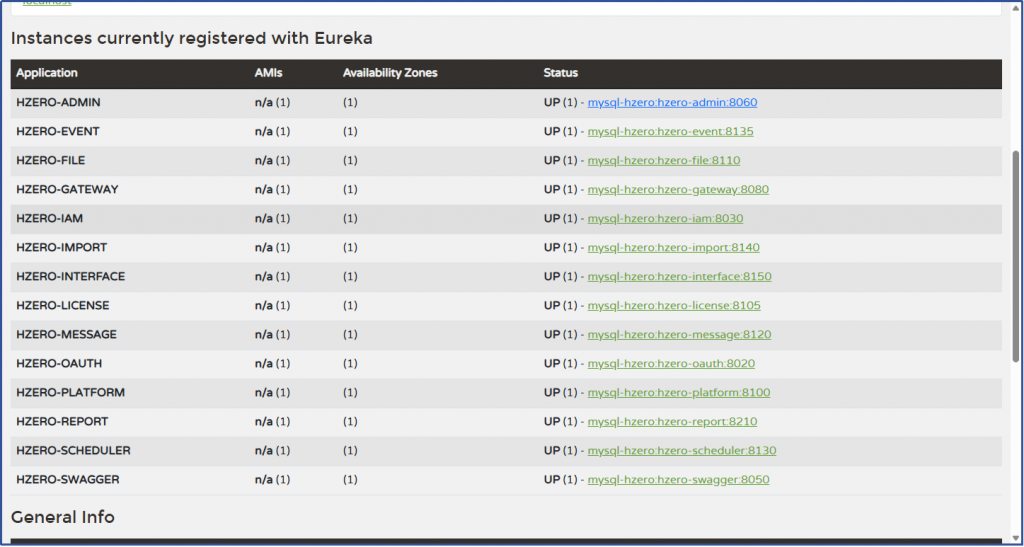Open the hzero-oauth:8020 instance link
Screen dimensions: 1024x547
pos(671,363)
